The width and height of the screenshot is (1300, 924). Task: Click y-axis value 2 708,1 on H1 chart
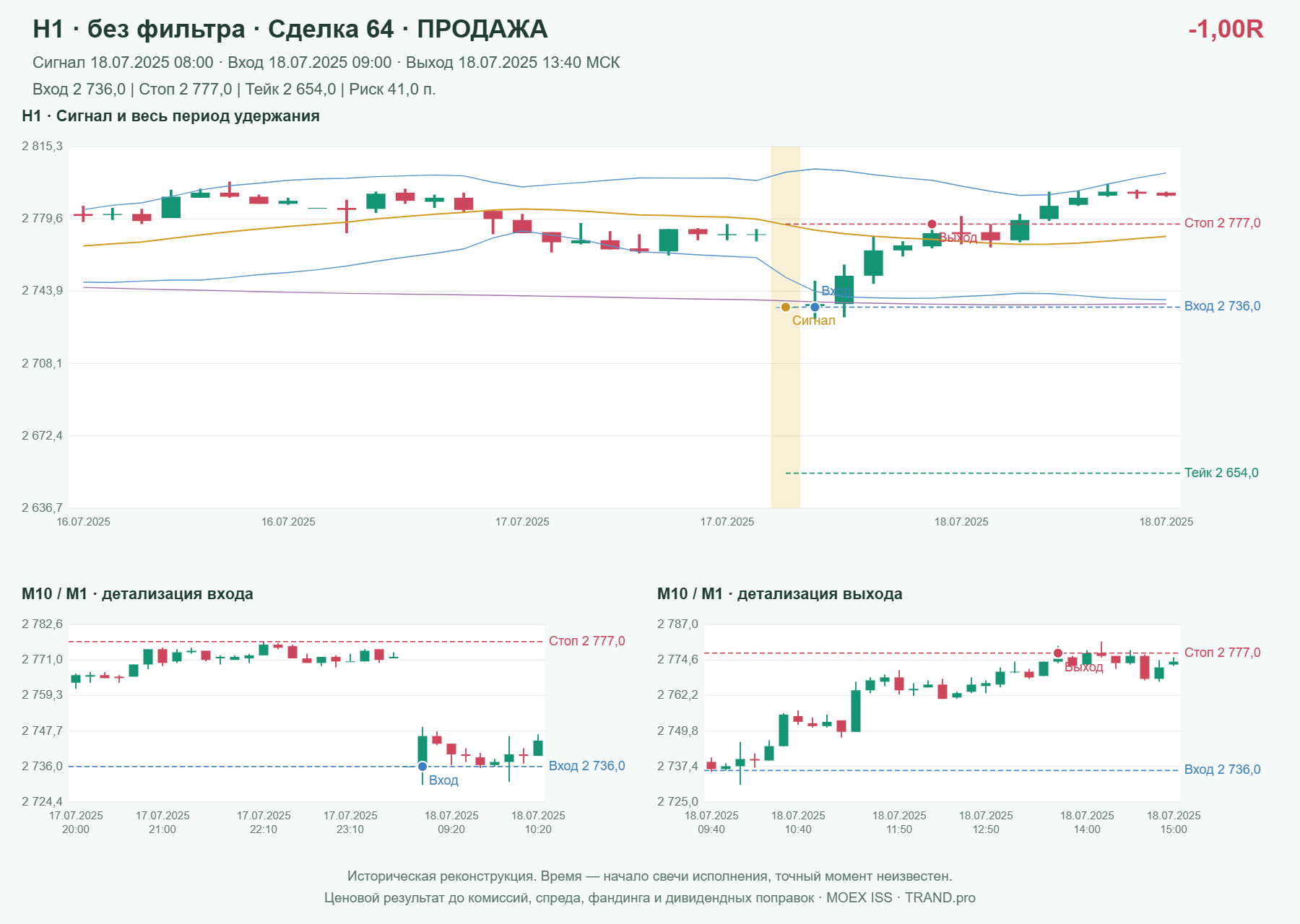[x=42, y=363]
